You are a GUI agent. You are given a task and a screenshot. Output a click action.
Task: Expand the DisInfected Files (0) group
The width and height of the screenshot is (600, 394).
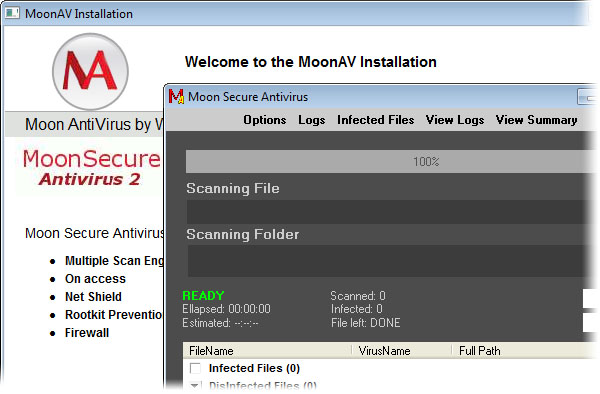coord(195,385)
